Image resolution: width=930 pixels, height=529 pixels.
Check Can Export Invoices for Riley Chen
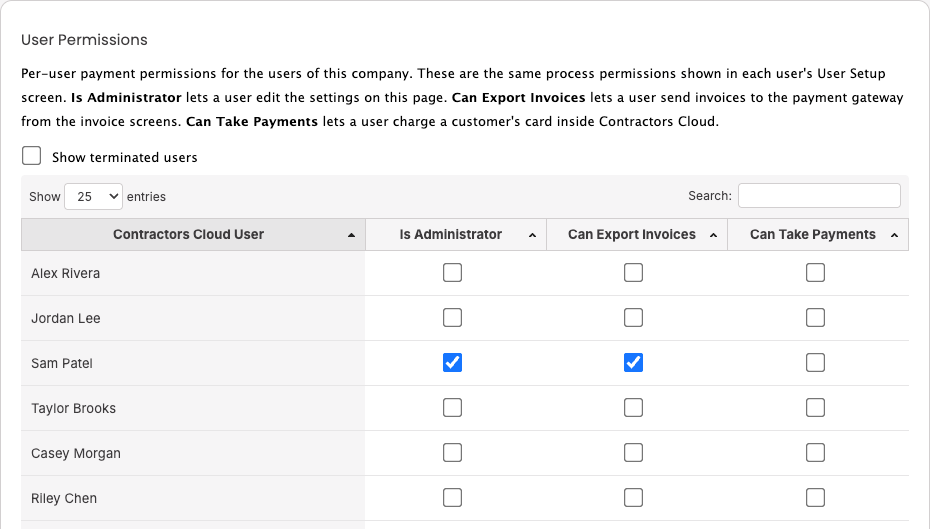(x=633, y=498)
